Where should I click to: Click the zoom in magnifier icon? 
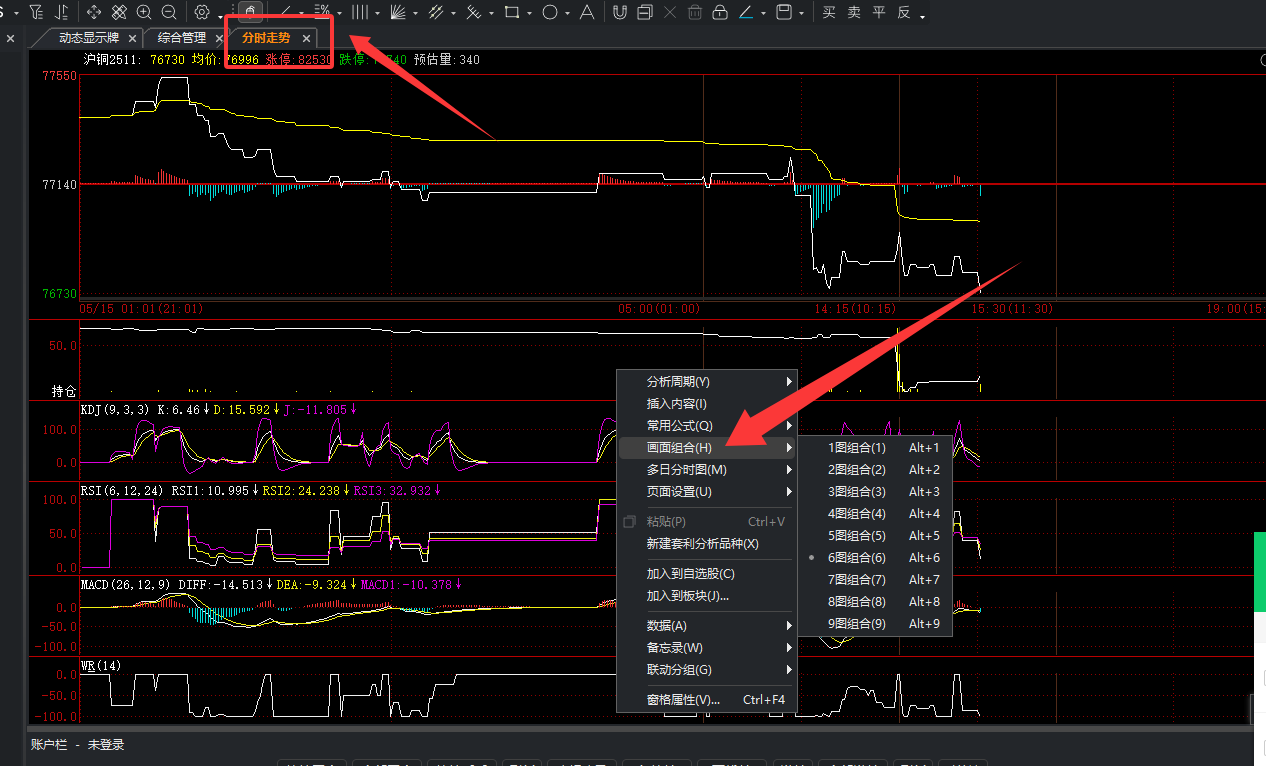144,12
